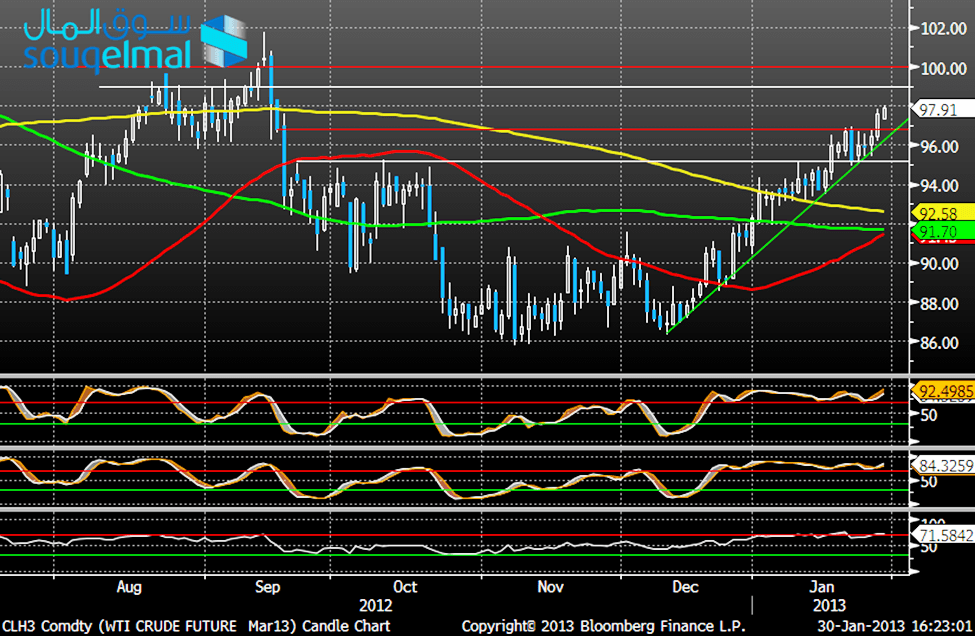
Task: Click the 88.00 price axis label
Action: point(939,303)
